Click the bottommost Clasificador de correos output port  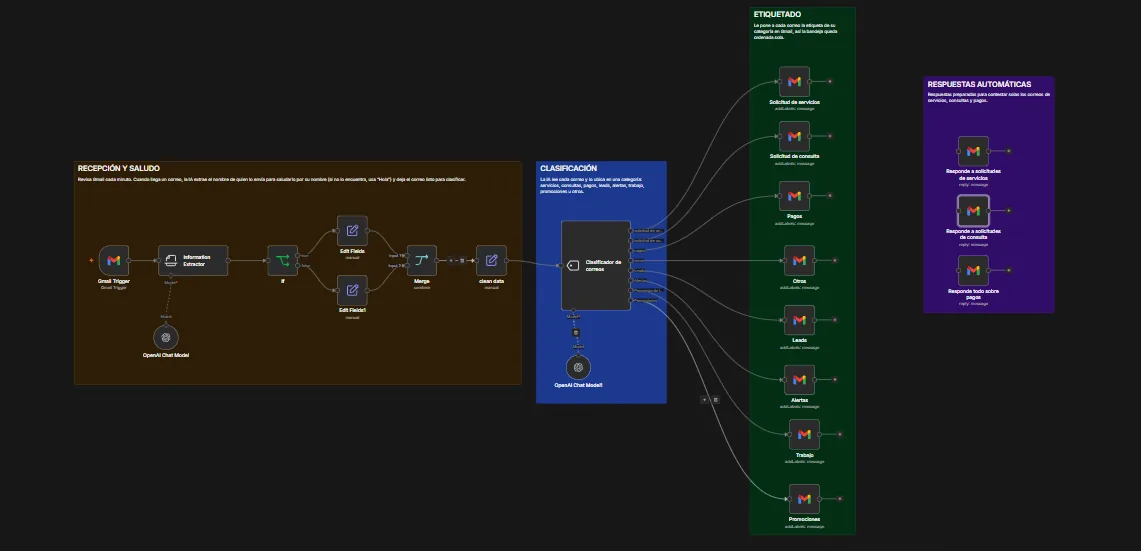point(631,300)
